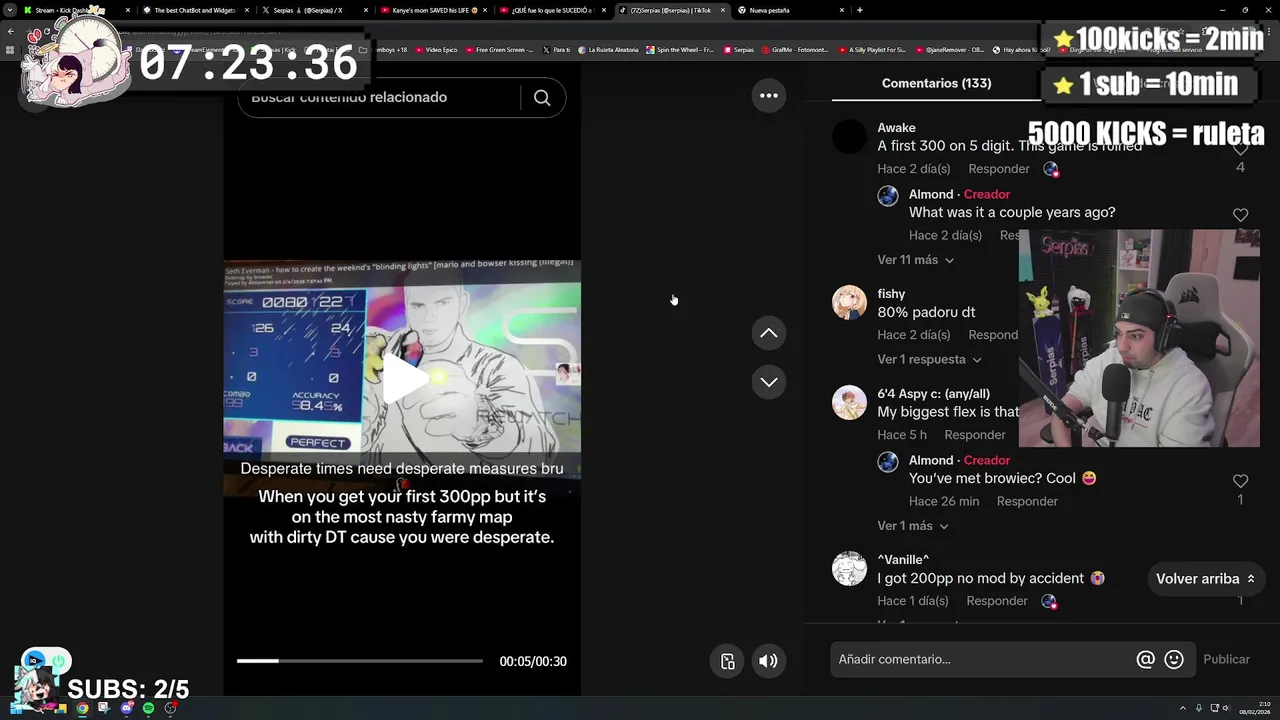Click the 'Hace 5 h' timestamp
This screenshot has width=1280, height=720.
[902, 435]
